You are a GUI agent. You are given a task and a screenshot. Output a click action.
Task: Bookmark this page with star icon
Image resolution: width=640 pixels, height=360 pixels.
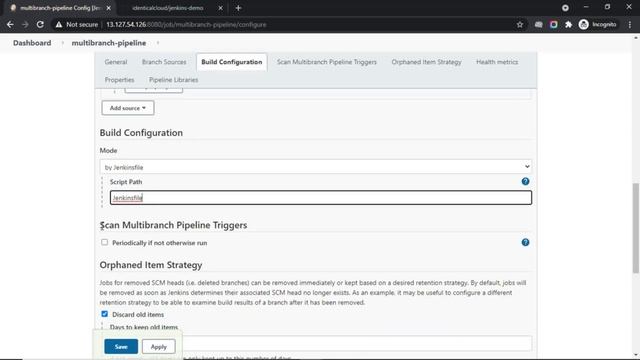(x=520, y=24)
